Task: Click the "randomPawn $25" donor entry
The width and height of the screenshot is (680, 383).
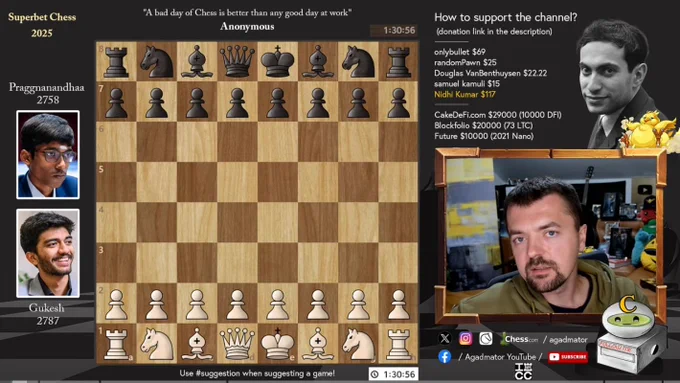Action: pyautogui.click(x=465, y=62)
